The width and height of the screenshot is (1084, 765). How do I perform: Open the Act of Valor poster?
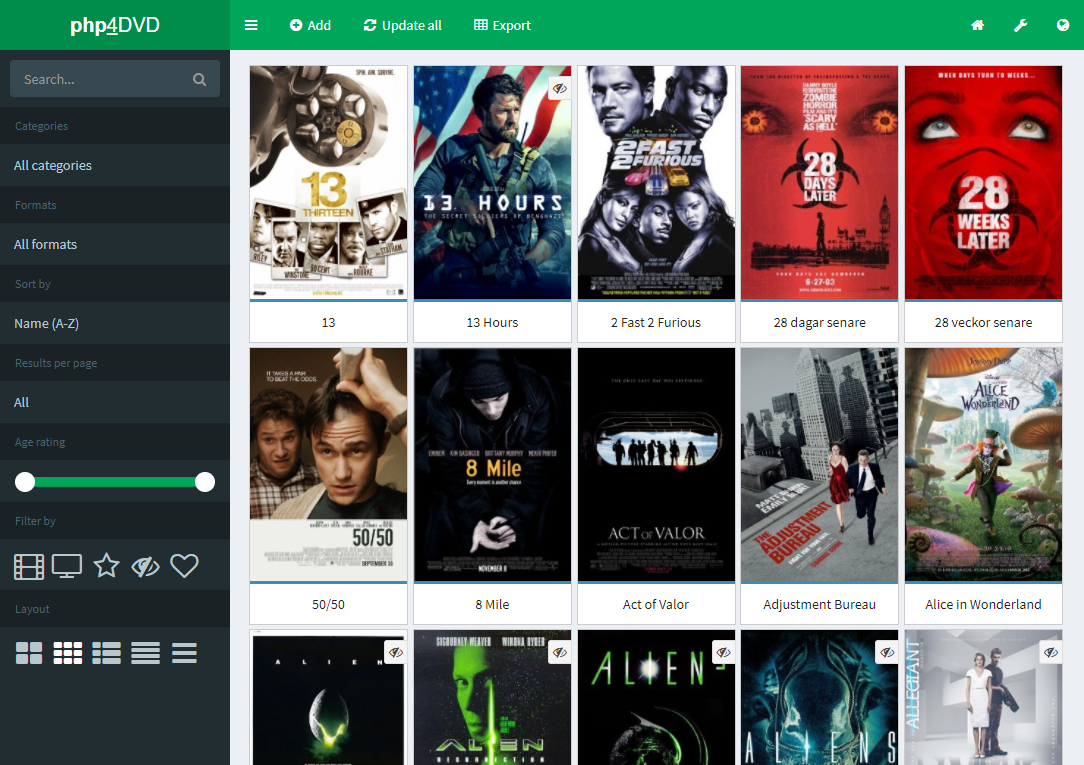tap(656, 464)
